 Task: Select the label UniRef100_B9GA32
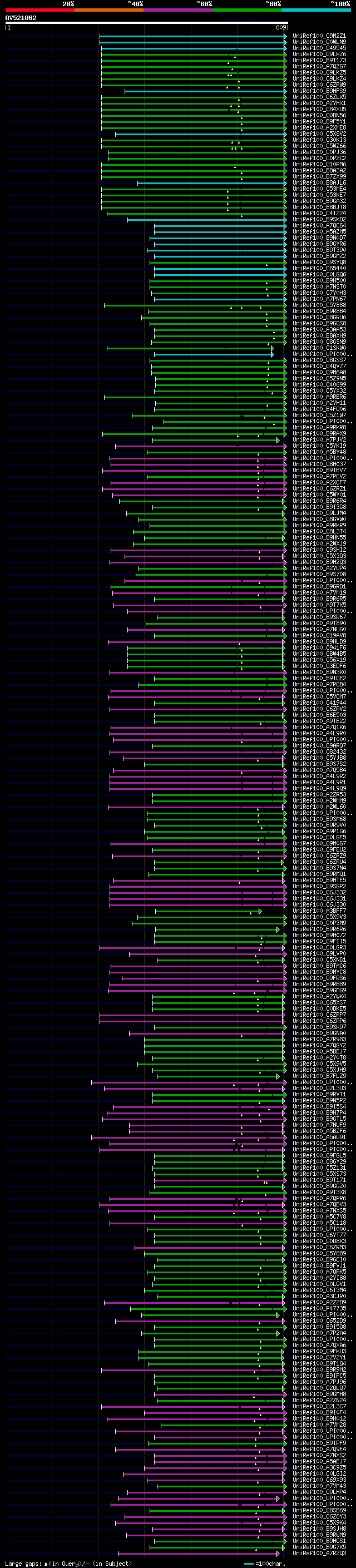coord(319,201)
